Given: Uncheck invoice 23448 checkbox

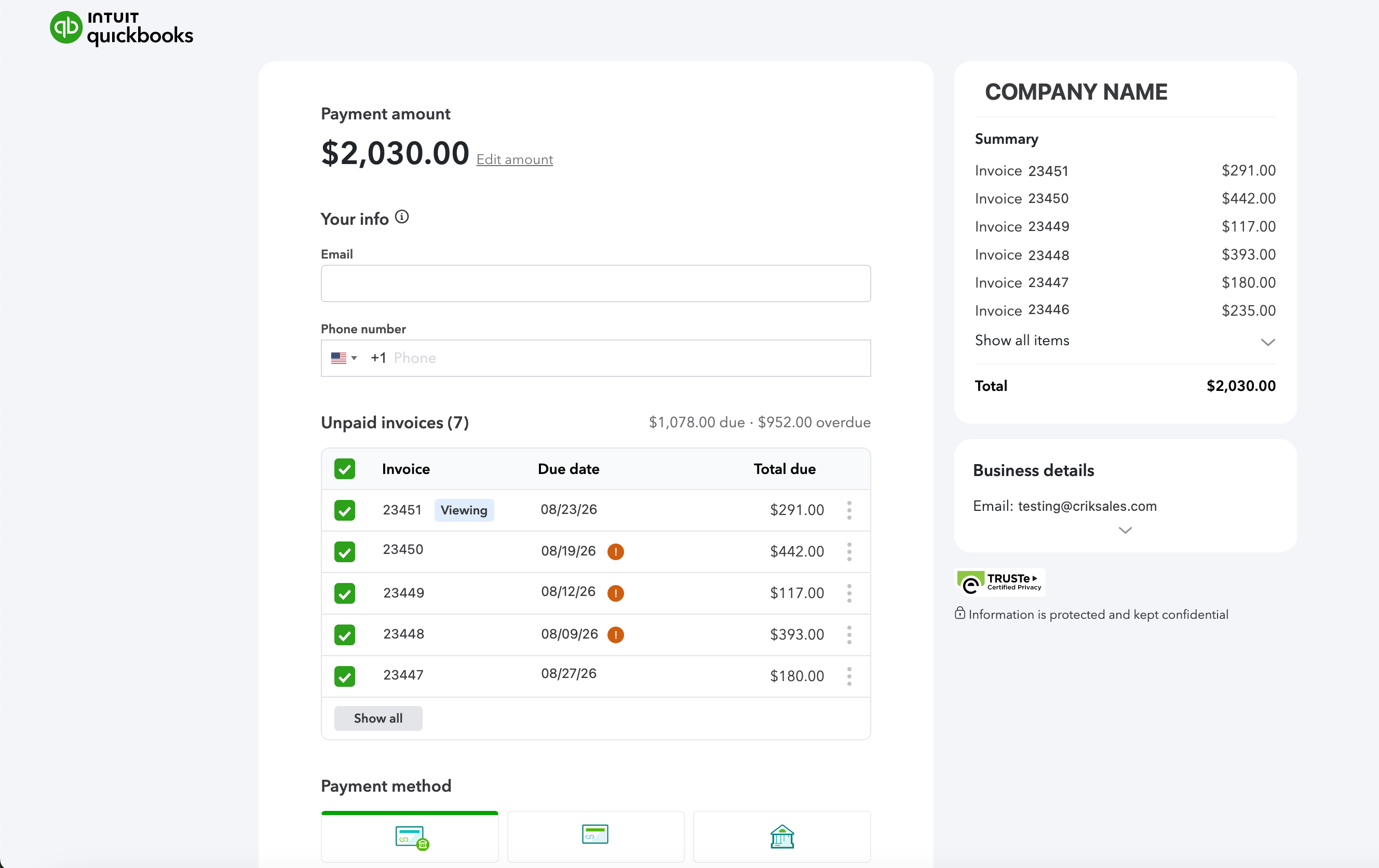Looking at the screenshot, I should (x=345, y=634).
